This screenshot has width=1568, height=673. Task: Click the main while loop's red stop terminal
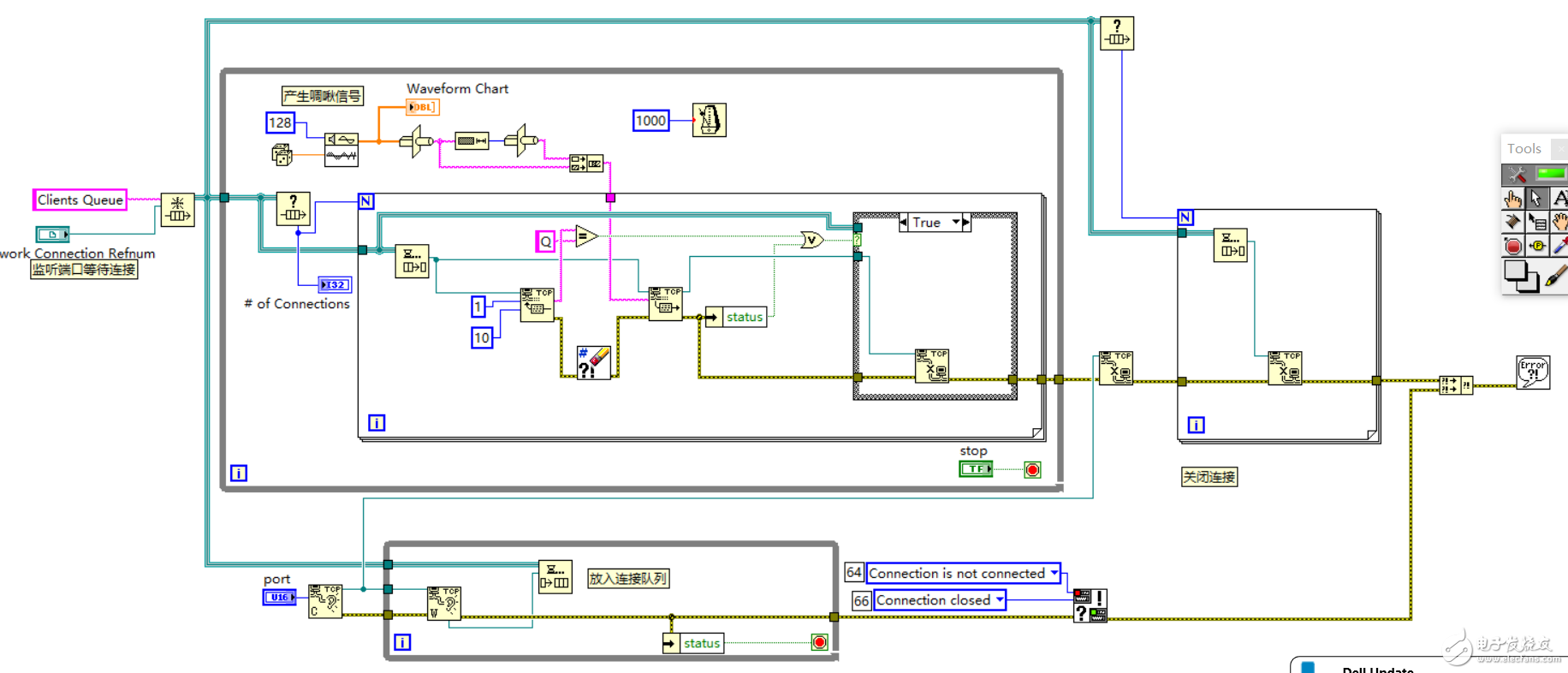click(1033, 469)
